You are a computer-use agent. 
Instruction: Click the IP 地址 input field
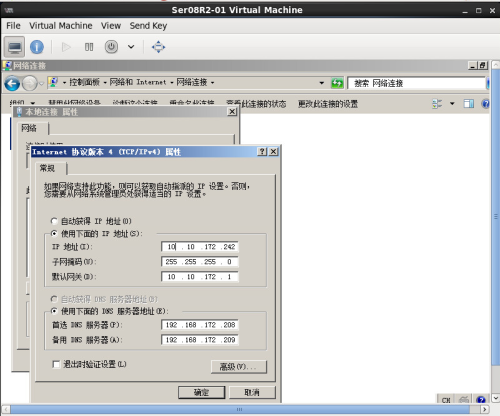click(x=200, y=247)
